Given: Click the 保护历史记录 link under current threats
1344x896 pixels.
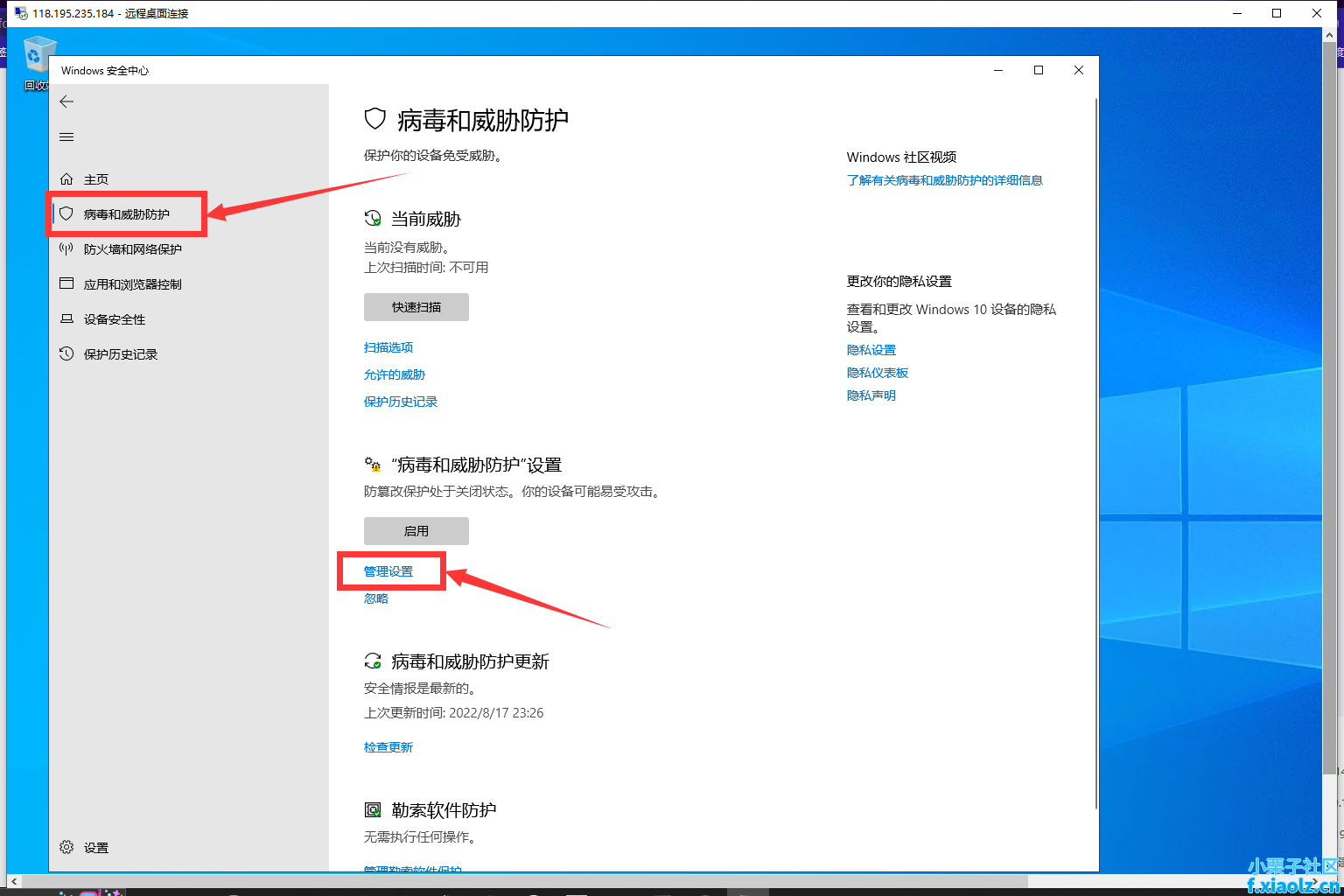Looking at the screenshot, I should [x=401, y=402].
